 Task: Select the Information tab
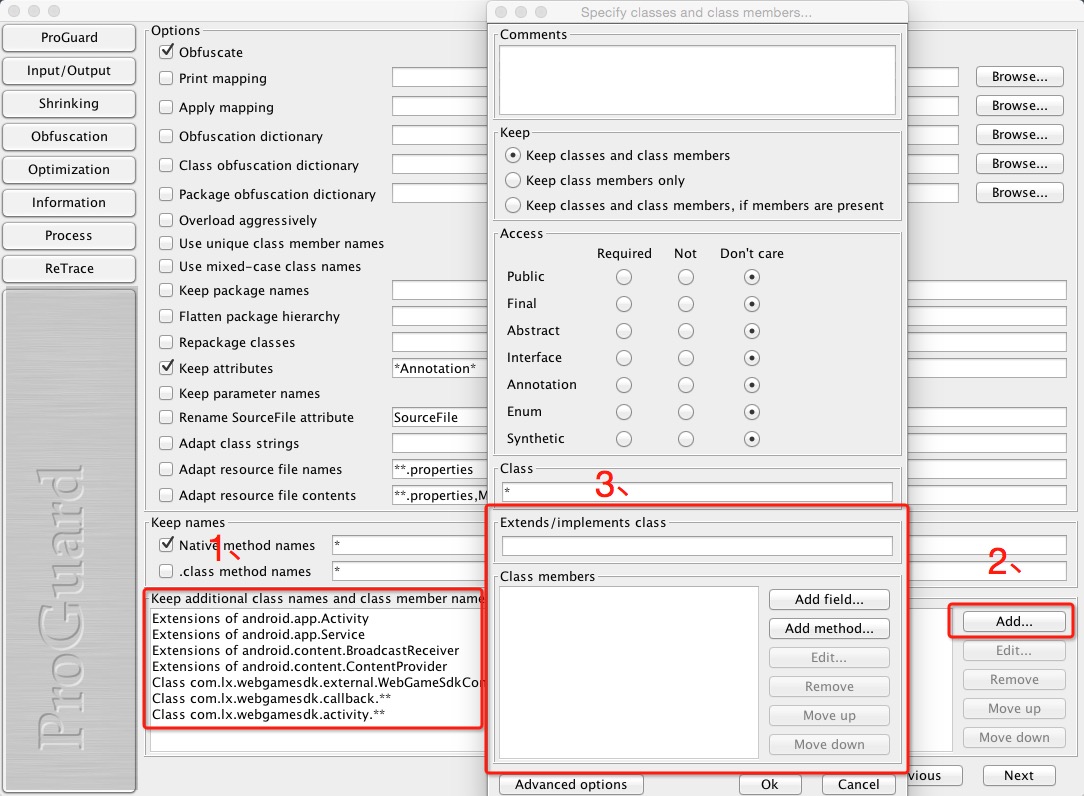tap(68, 203)
